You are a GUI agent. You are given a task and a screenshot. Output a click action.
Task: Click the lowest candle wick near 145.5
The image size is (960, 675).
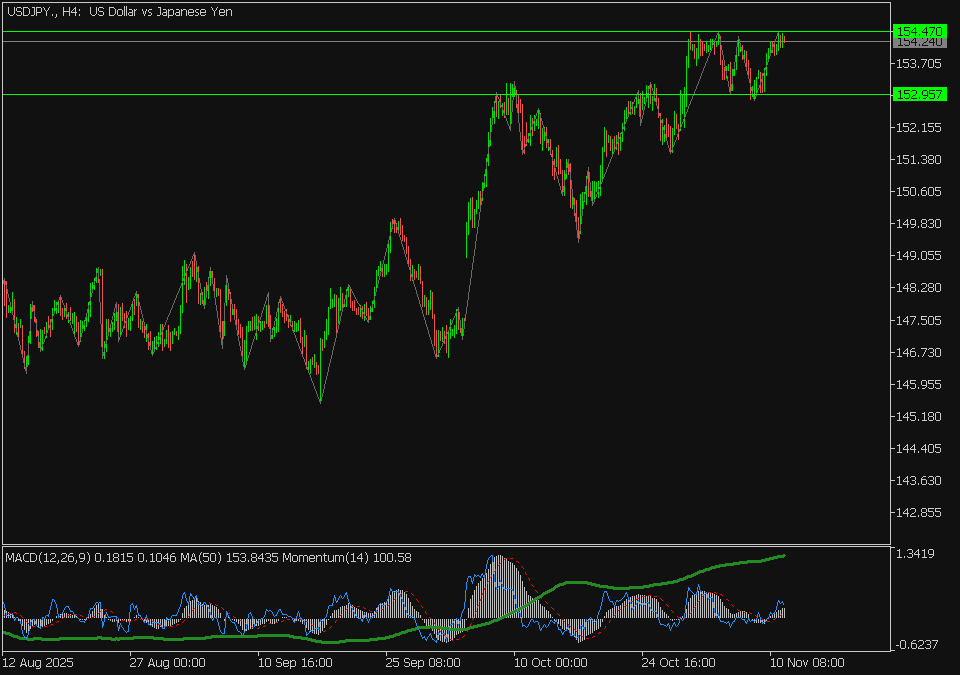[320, 400]
